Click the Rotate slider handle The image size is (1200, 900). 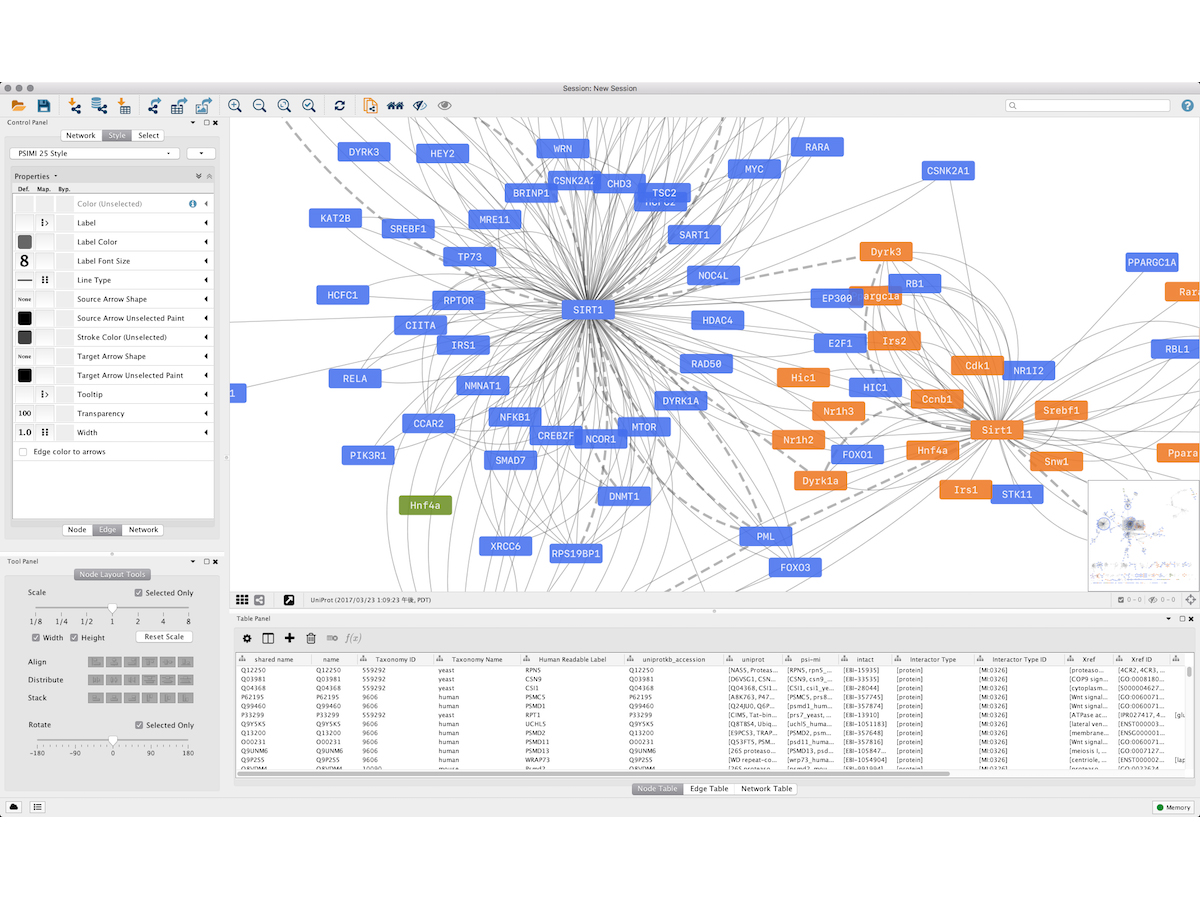tap(113, 741)
